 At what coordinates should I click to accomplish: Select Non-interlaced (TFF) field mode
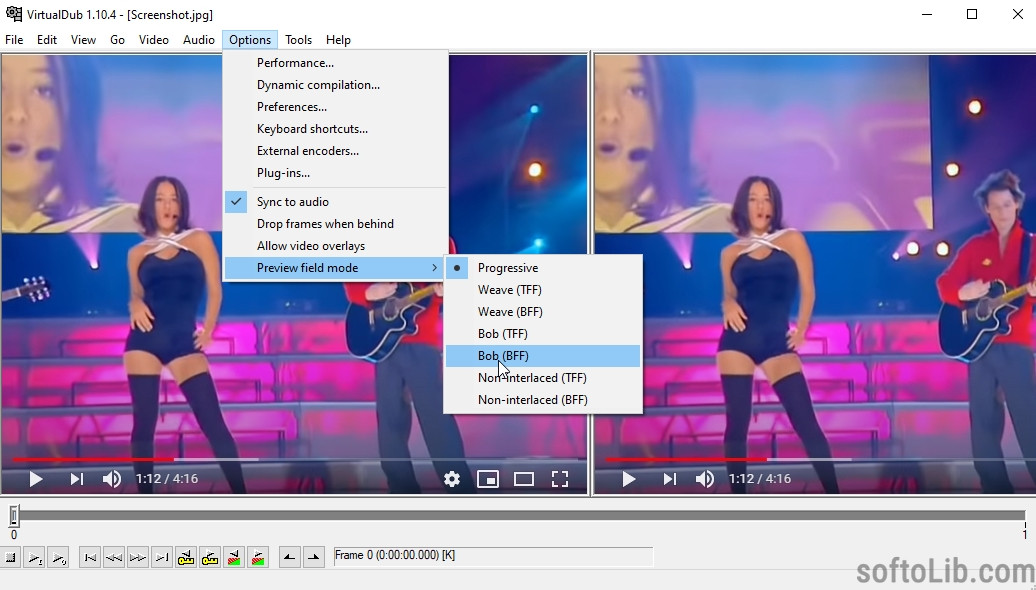coord(543,378)
